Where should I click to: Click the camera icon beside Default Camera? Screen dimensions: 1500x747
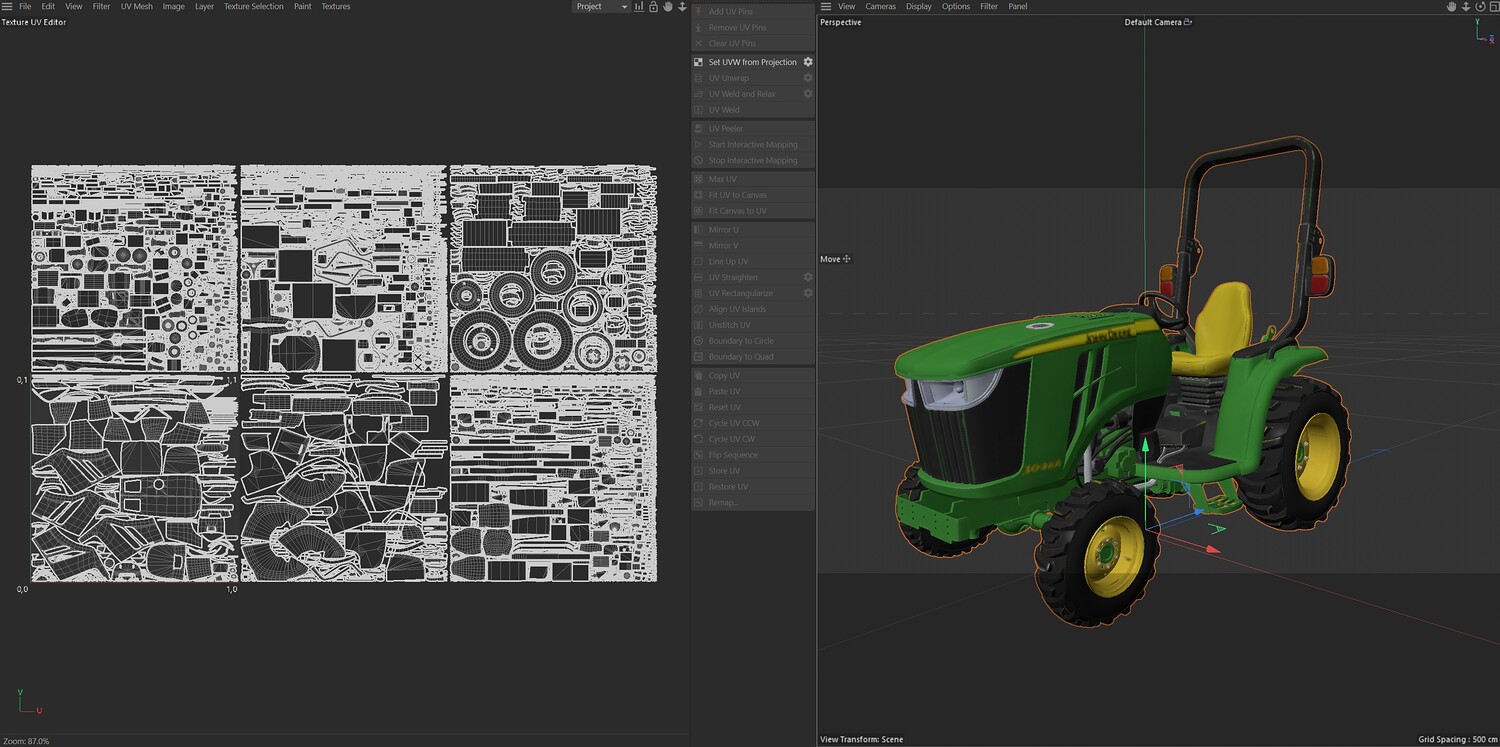(x=1188, y=22)
